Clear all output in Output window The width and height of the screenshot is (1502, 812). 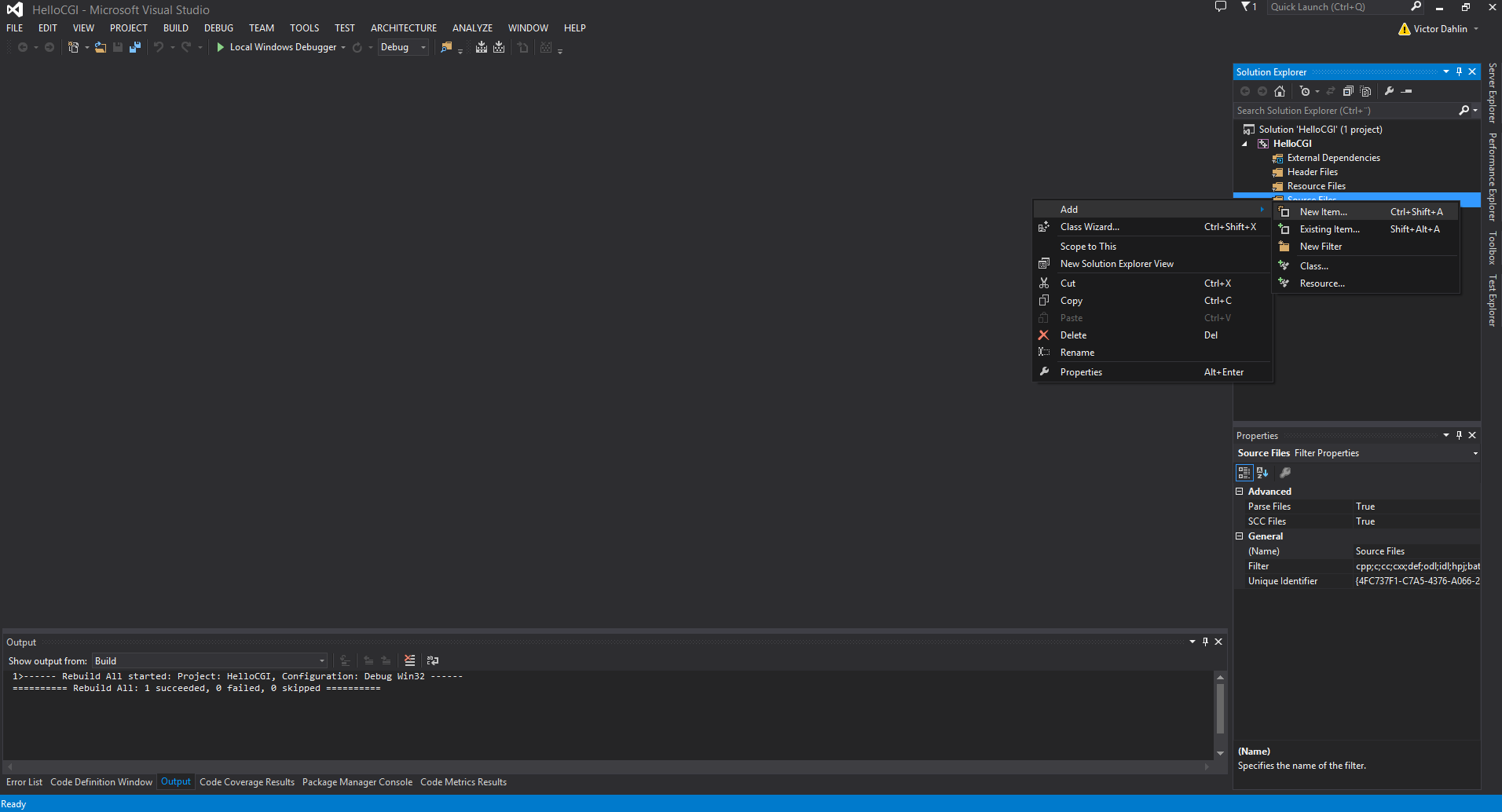(x=409, y=660)
